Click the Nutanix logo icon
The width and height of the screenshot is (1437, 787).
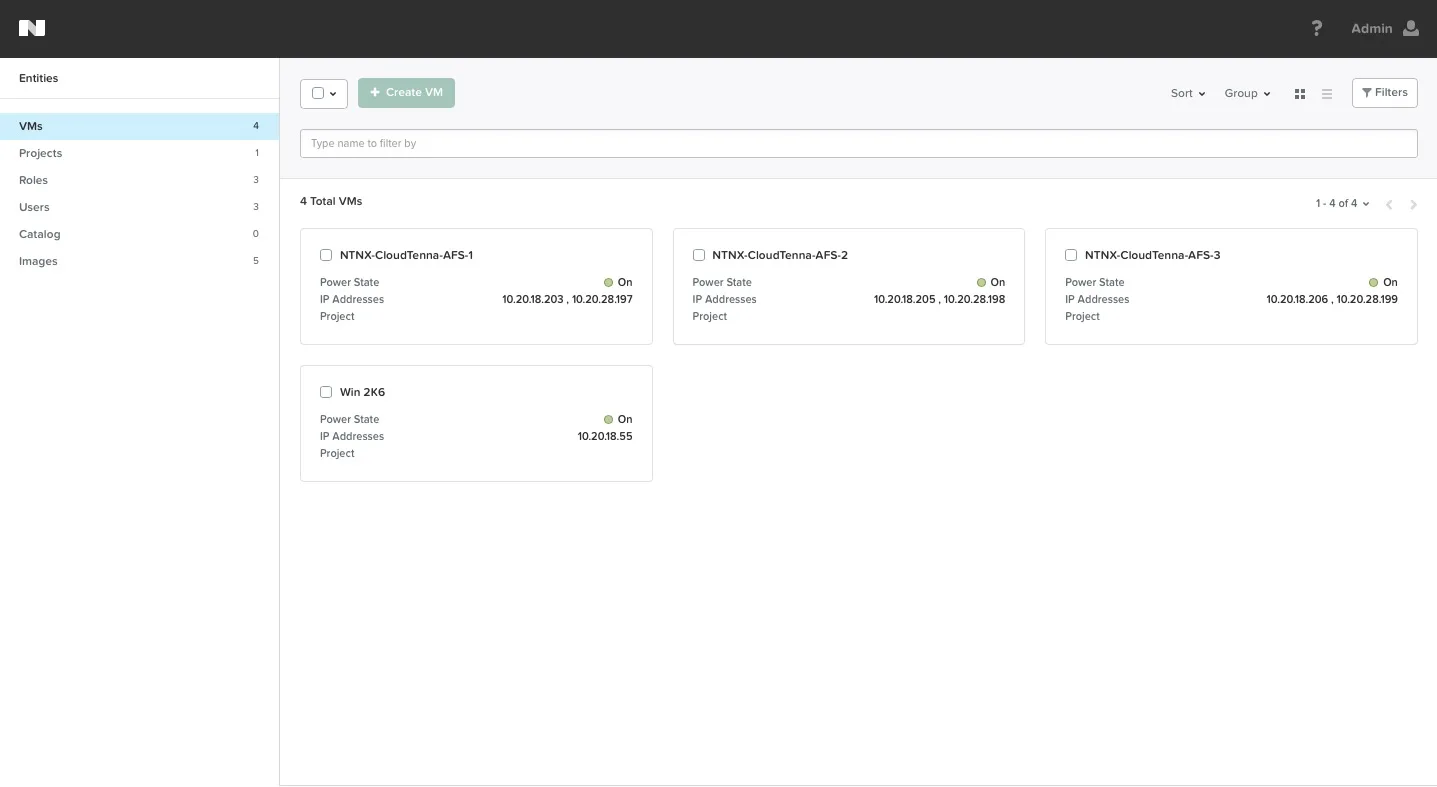click(32, 28)
